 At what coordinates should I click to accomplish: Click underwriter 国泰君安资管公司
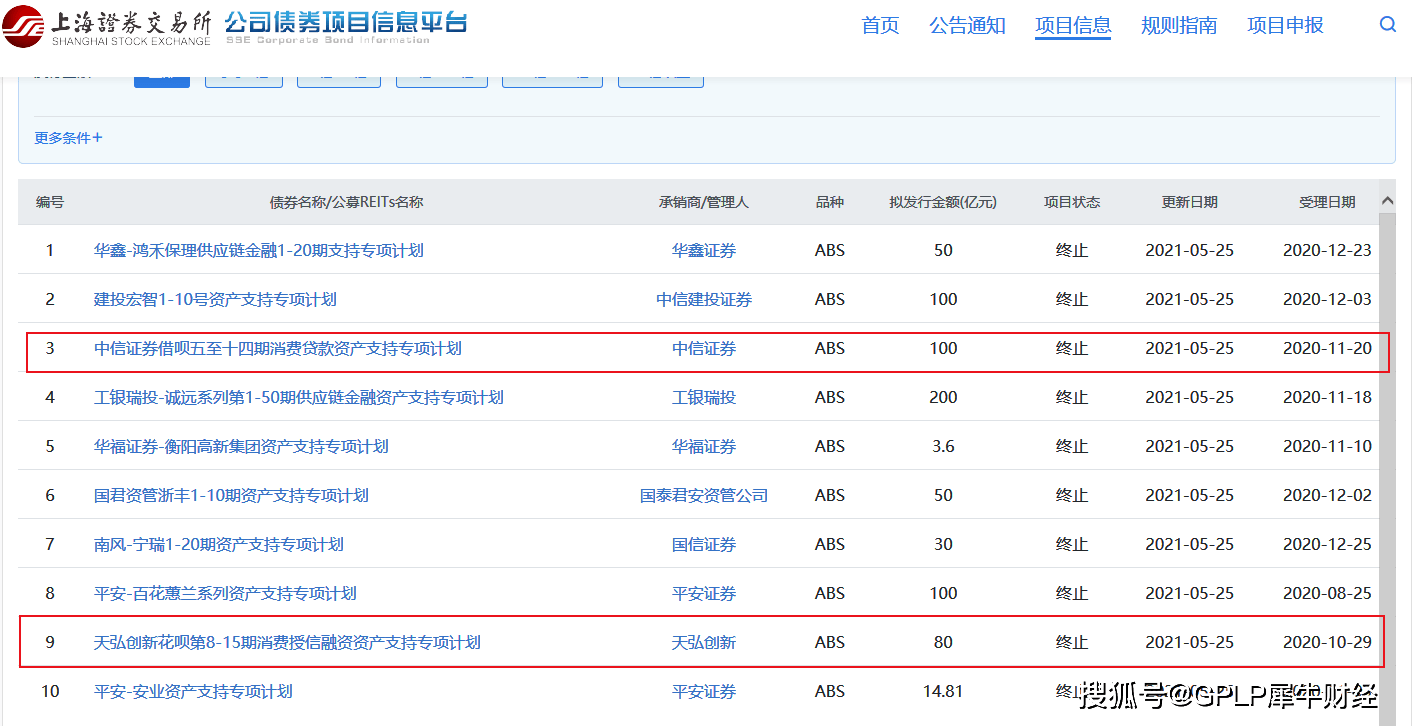(x=704, y=495)
